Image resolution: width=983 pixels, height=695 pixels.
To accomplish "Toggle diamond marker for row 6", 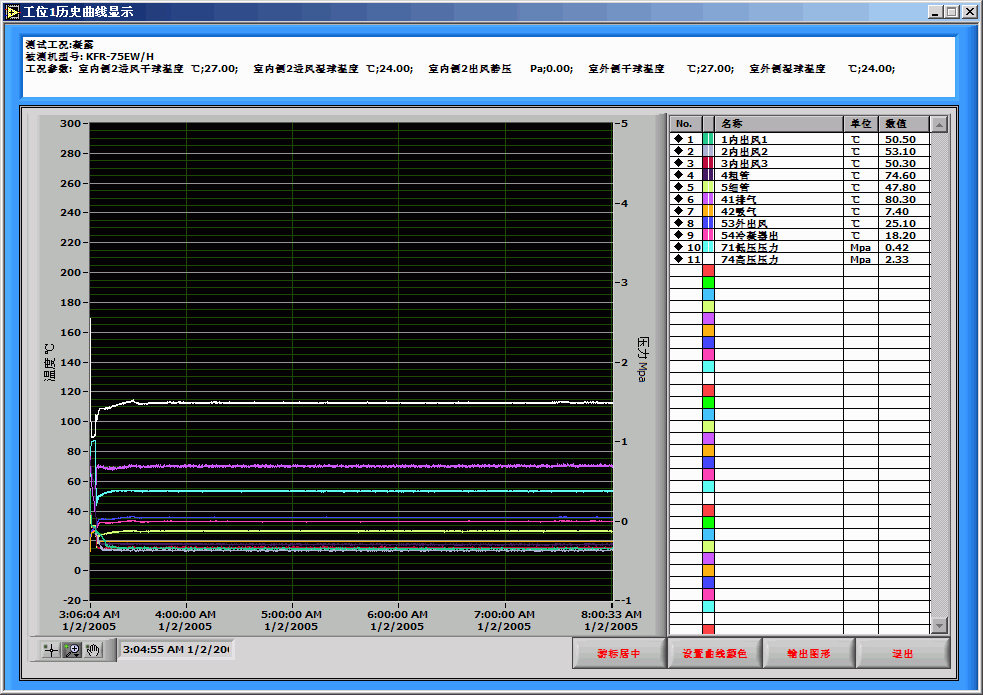I will pyautogui.click(x=679, y=199).
